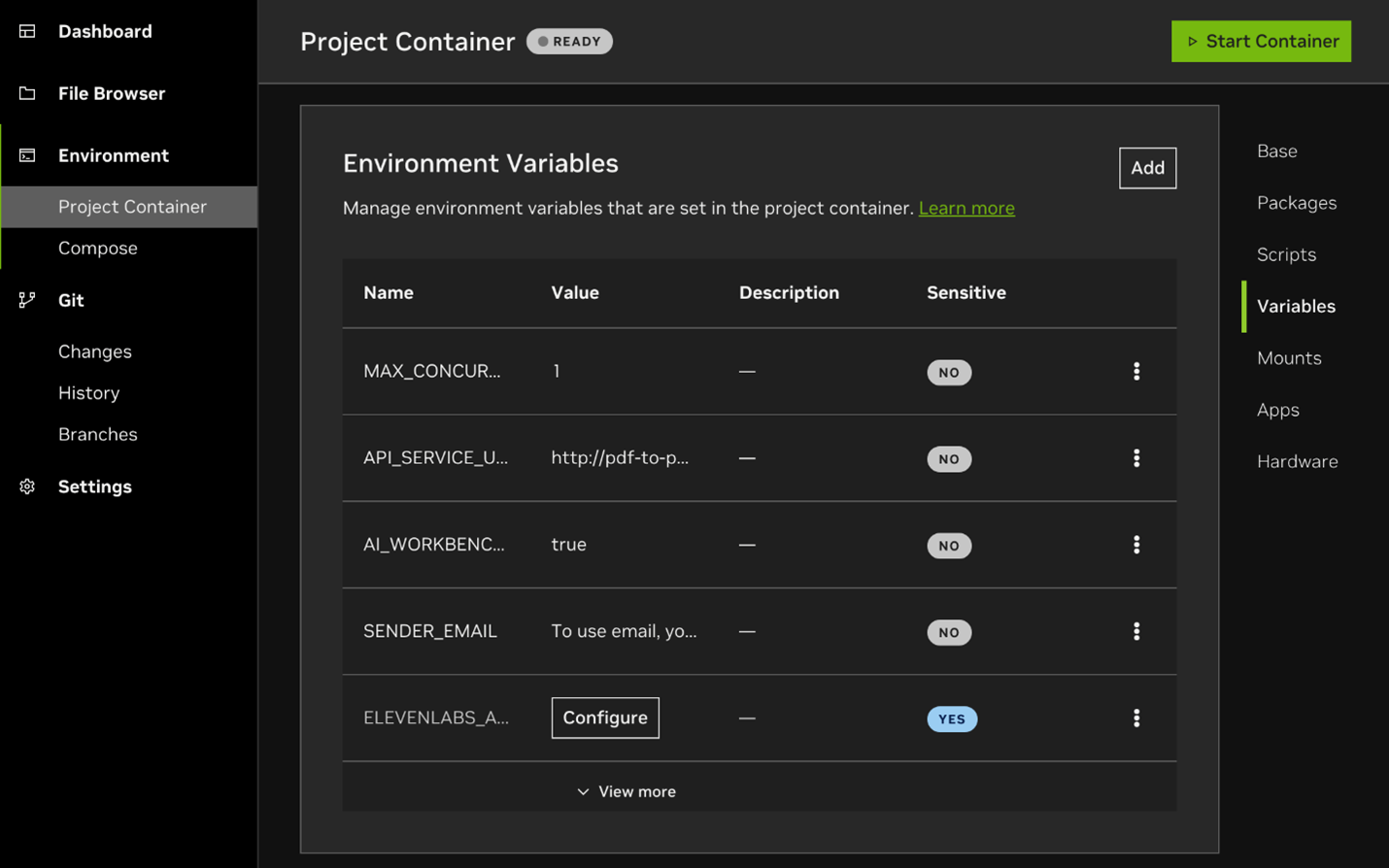
Task: Click the AI_WORKBENC... variable name
Action: pos(434,544)
